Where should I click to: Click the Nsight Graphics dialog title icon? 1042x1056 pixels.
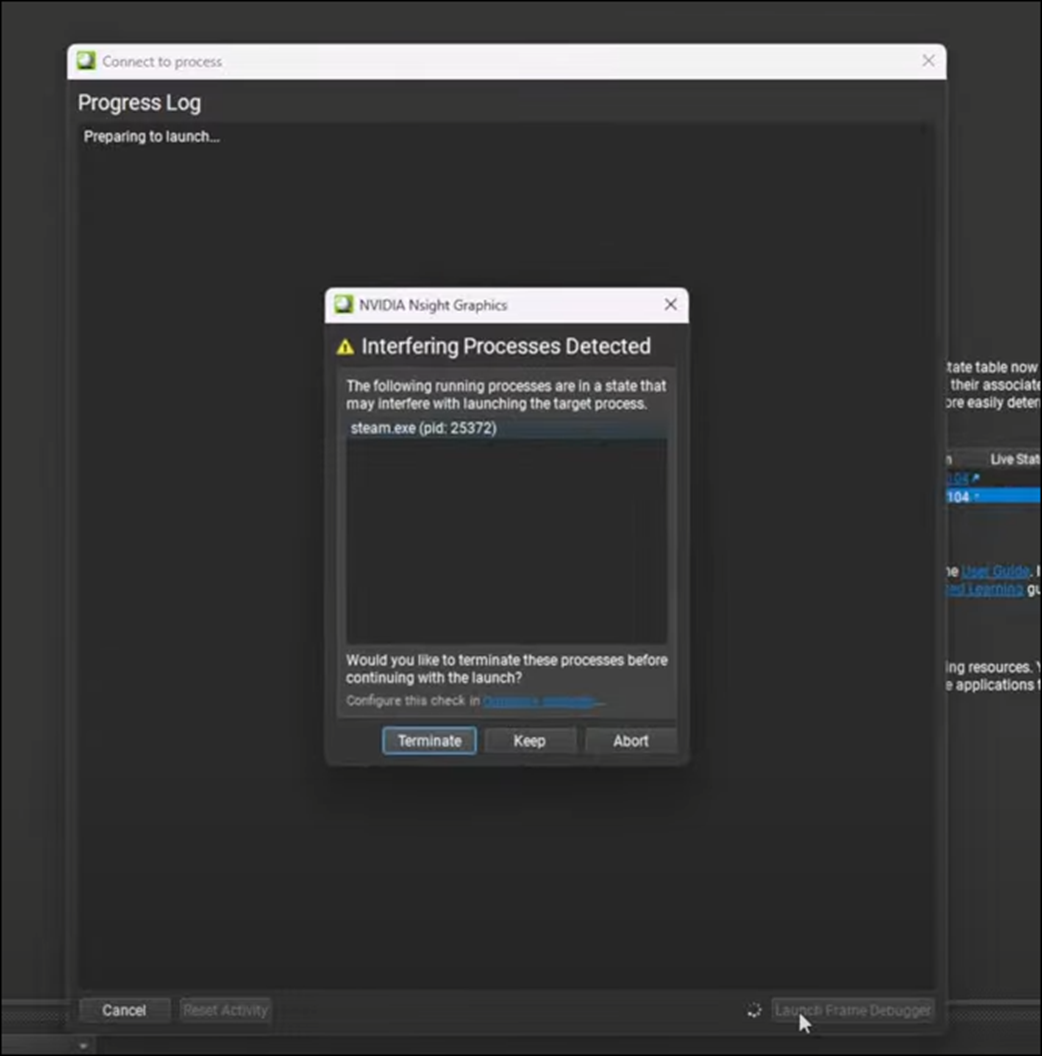pyautogui.click(x=344, y=304)
